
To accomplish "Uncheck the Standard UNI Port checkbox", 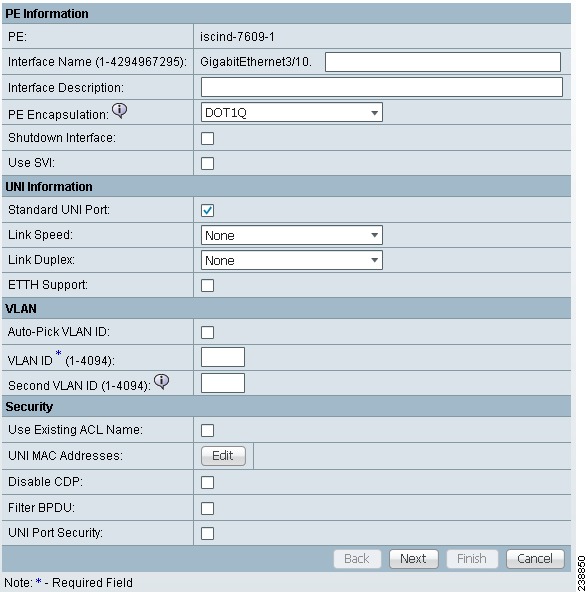I will point(207,210).
